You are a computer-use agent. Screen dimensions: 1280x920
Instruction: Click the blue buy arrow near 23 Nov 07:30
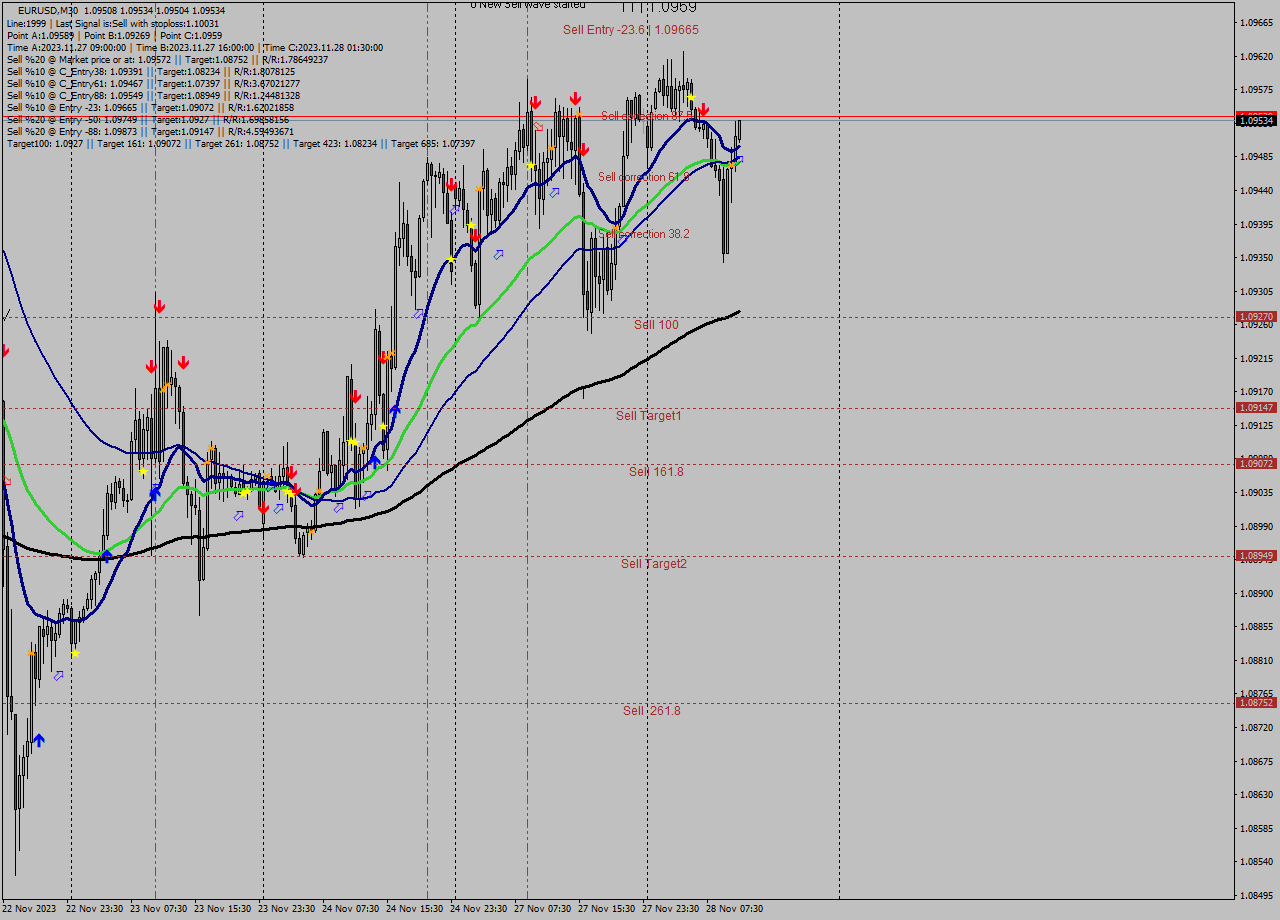(155, 492)
